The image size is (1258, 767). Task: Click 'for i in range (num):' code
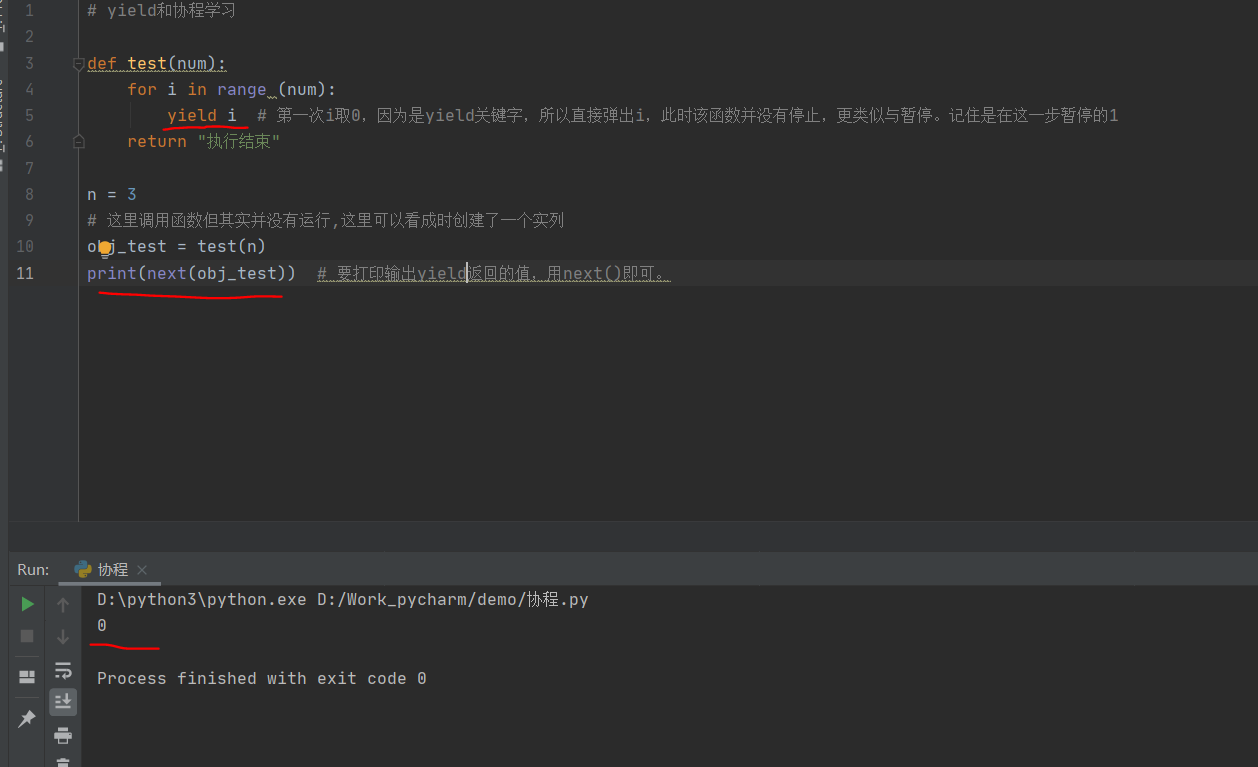click(x=232, y=89)
